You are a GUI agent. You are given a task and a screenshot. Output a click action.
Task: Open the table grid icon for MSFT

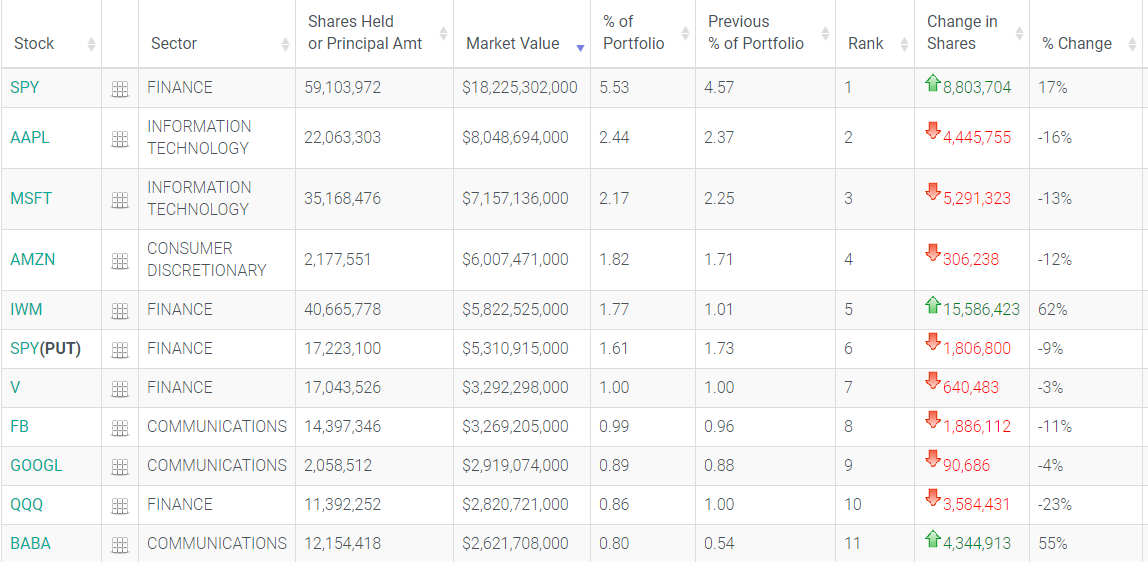click(x=119, y=200)
